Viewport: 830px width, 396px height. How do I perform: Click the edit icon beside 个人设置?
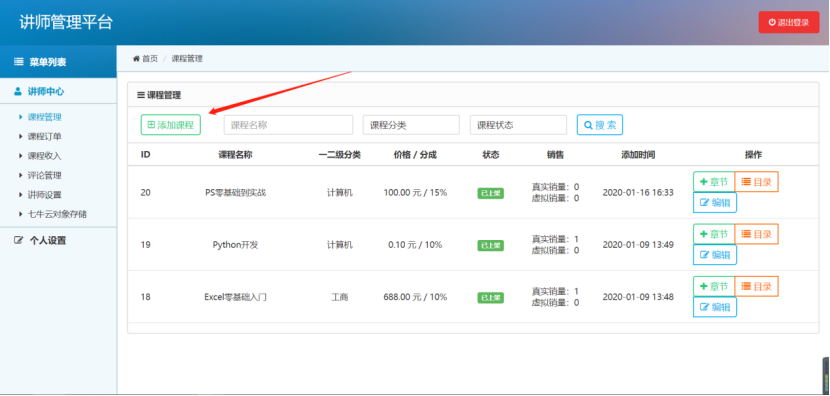[19, 240]
